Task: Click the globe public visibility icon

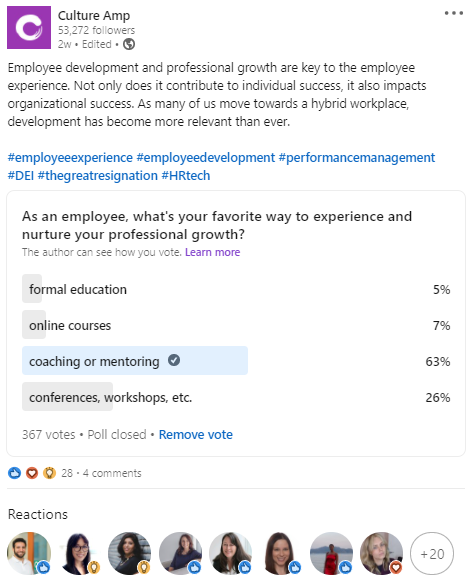Action: 129,44
